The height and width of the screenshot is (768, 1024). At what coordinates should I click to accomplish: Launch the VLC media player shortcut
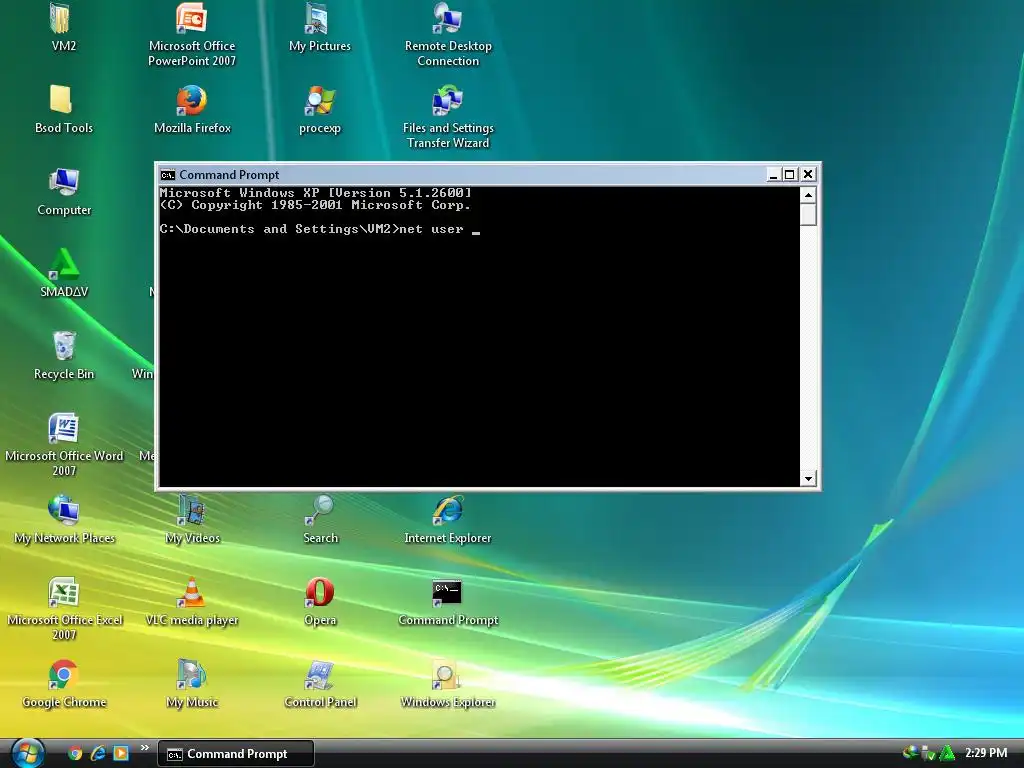(191, 594)
